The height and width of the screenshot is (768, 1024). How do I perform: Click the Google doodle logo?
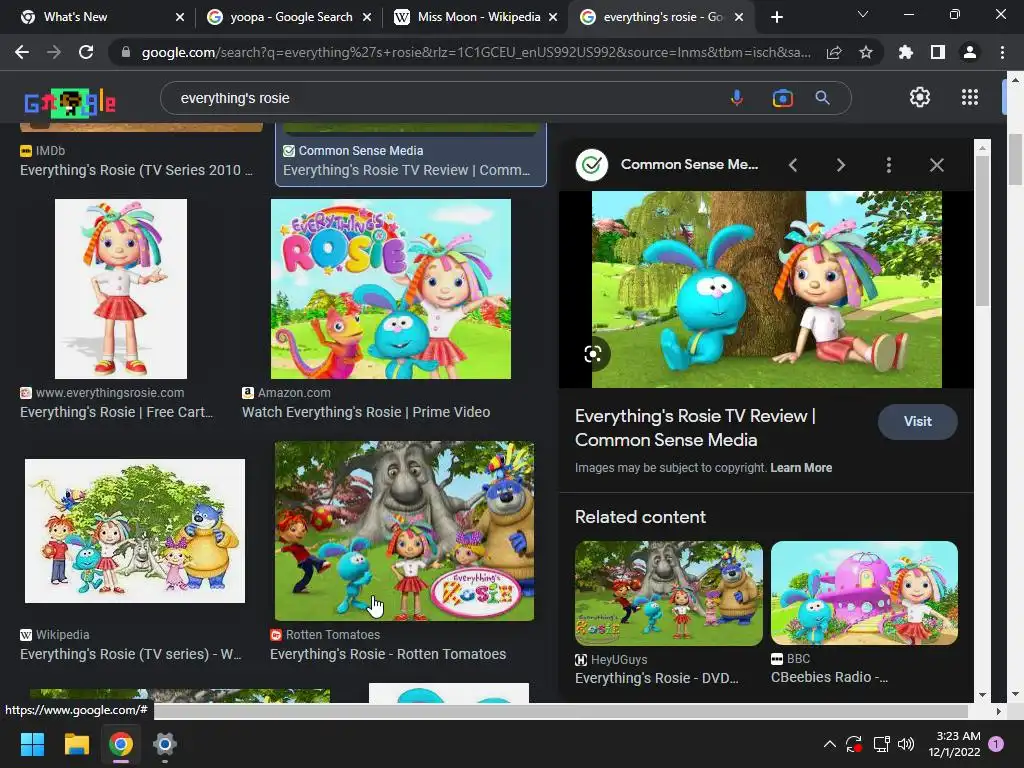70,103
